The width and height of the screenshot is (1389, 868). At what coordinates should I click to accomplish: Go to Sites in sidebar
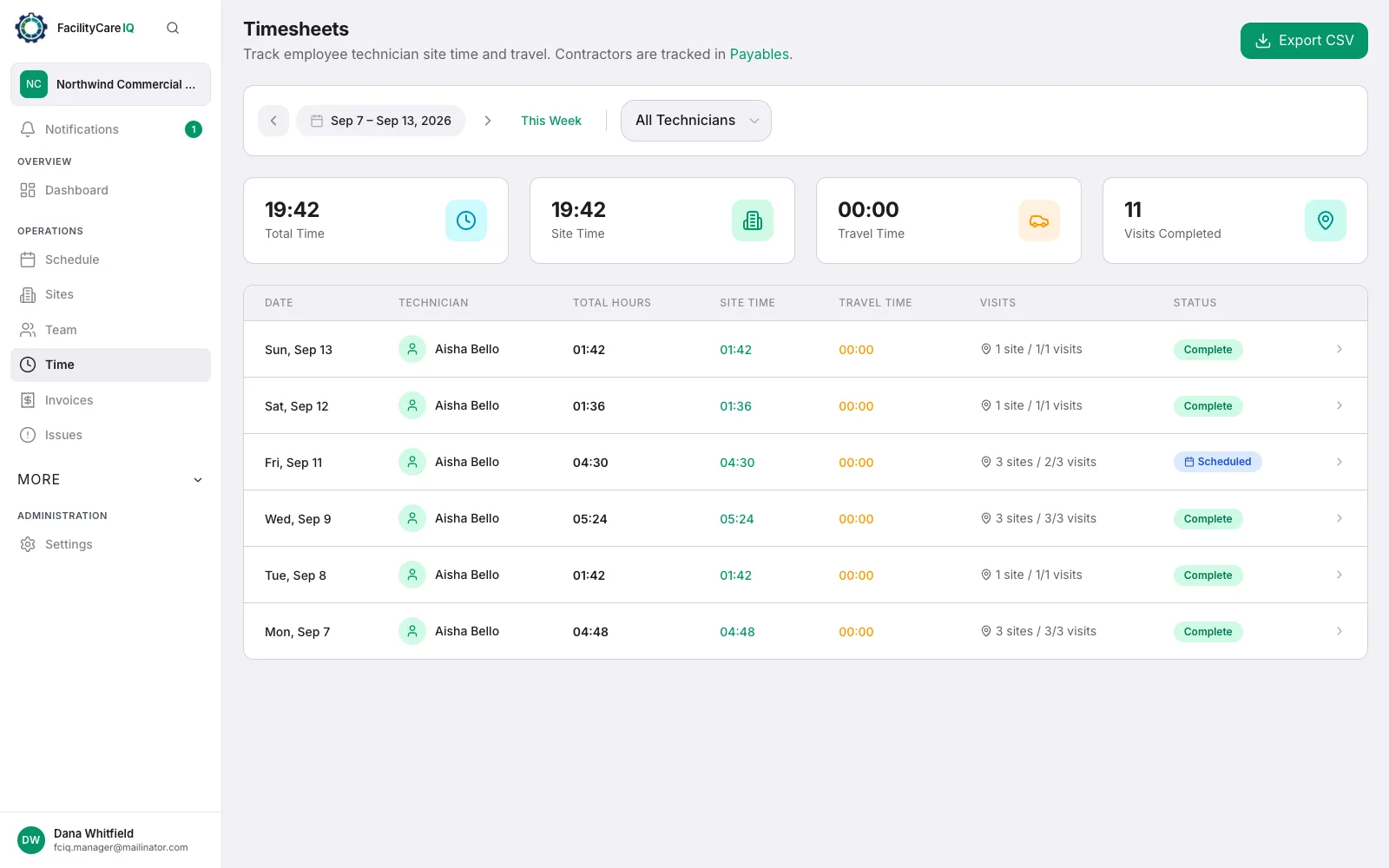110,294
